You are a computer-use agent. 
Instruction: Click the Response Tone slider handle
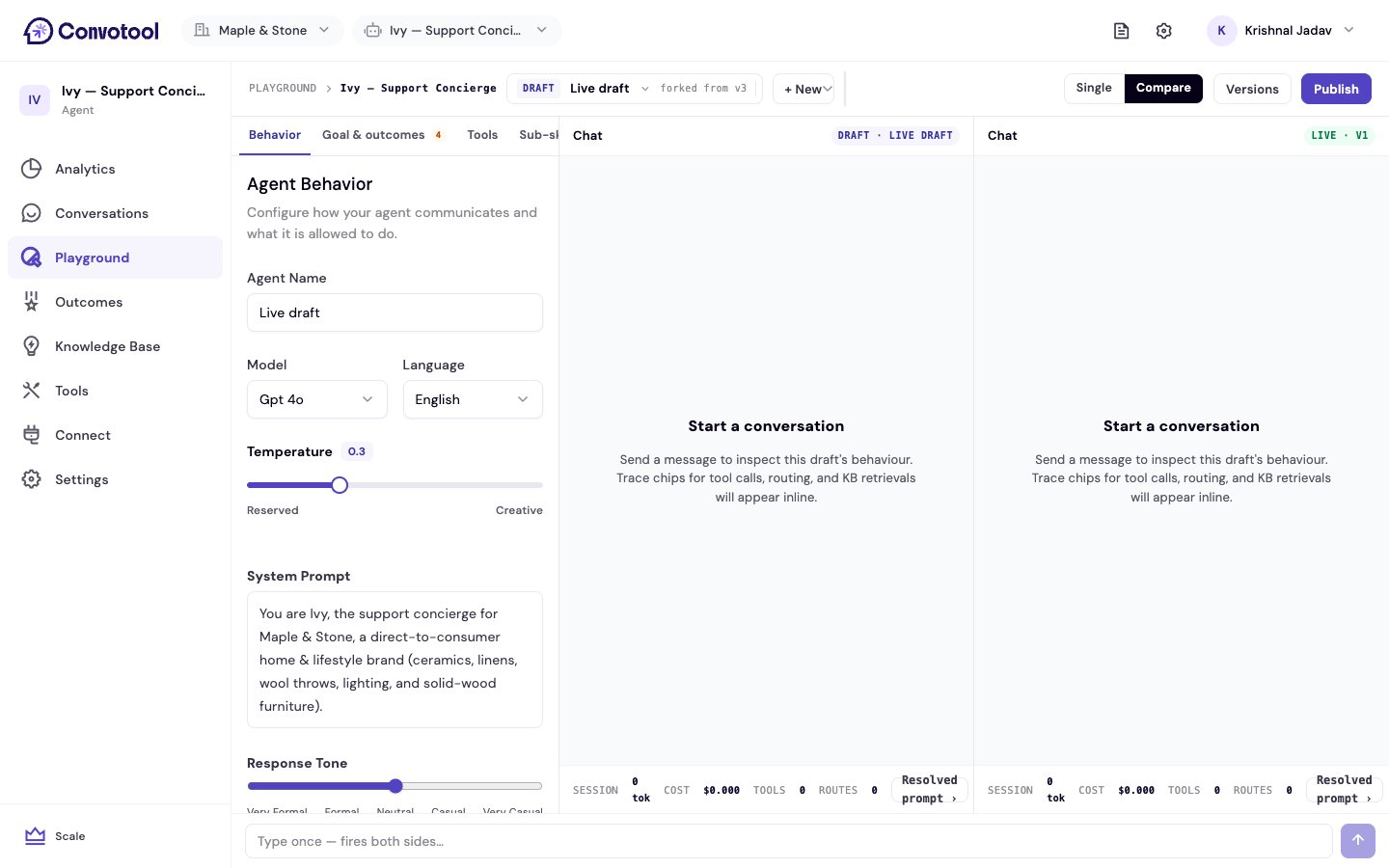pos(395,786)
